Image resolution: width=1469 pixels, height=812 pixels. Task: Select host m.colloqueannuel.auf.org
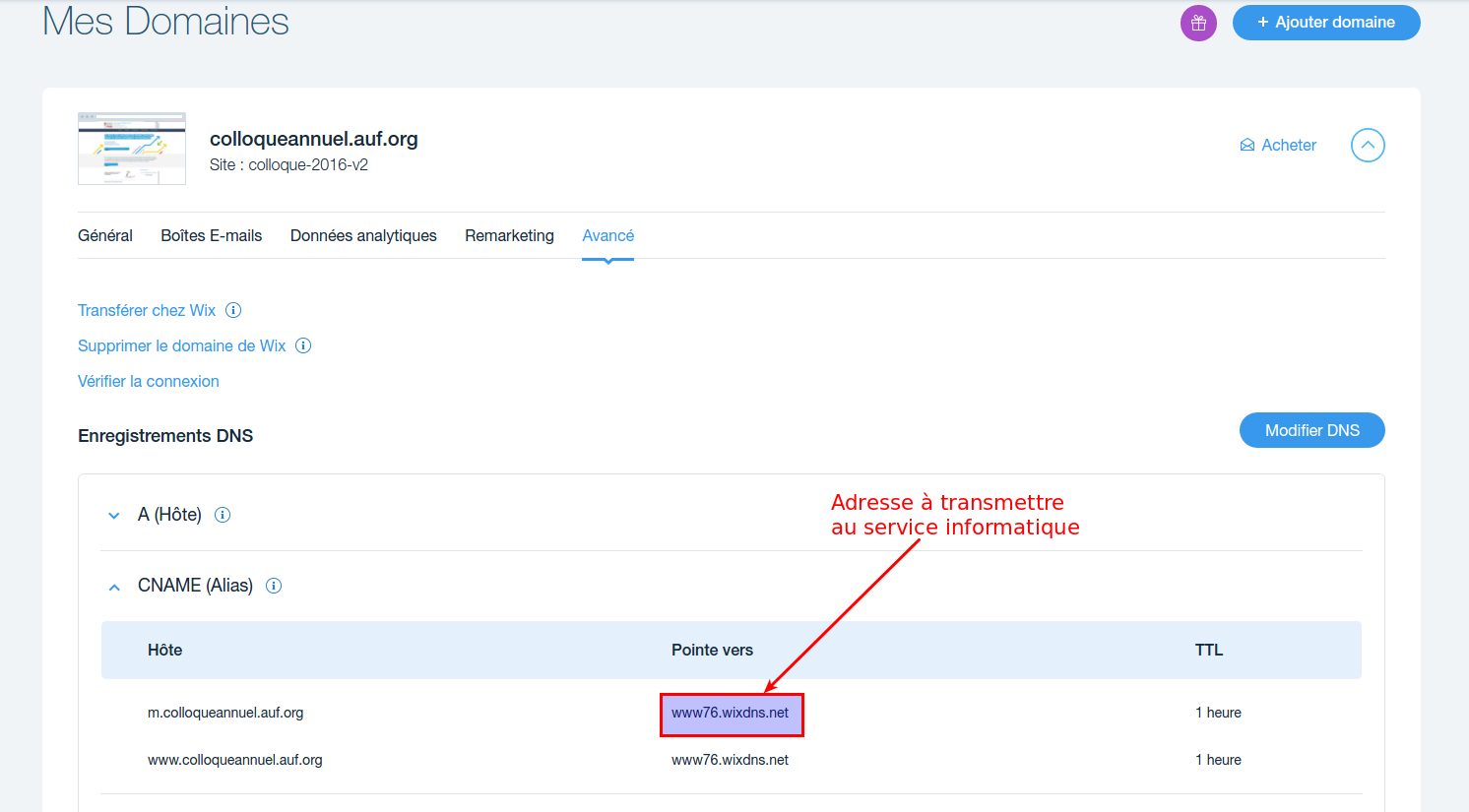(225, 713)
